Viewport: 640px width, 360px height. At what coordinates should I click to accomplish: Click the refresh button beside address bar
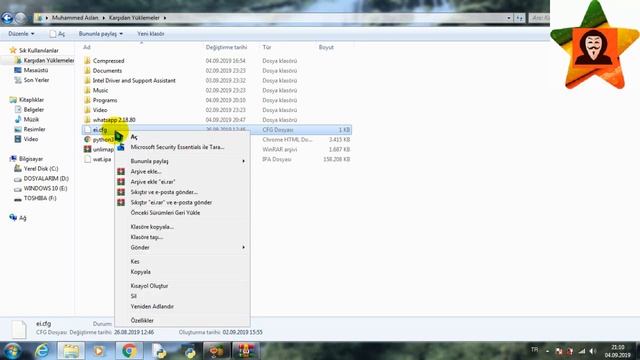click(519, 18)
